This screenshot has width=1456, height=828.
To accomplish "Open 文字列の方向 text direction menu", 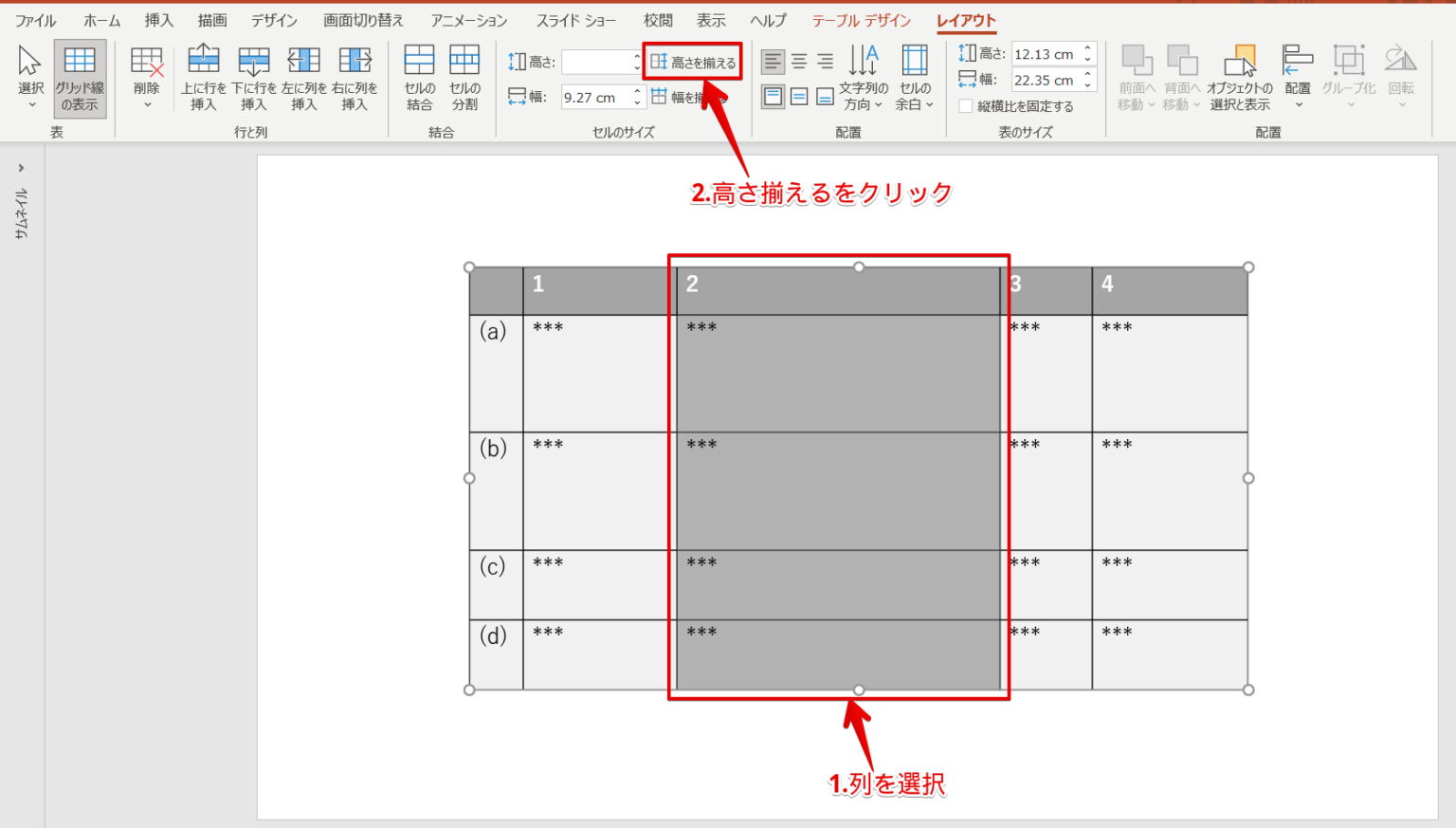I will 863,78.
